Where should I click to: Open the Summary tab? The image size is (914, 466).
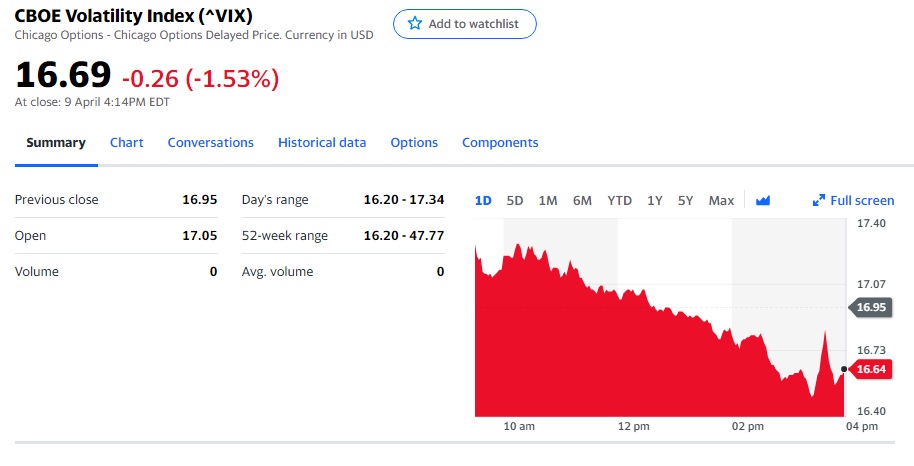tap(56, 143)
